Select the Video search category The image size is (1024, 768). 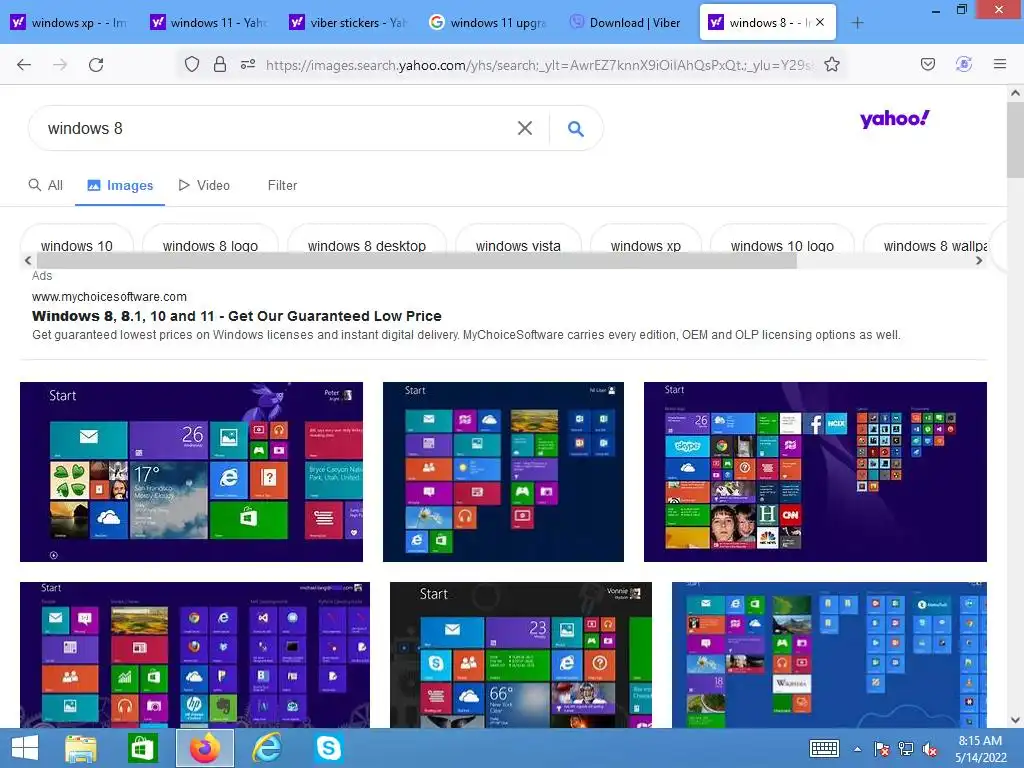[204, 185]
